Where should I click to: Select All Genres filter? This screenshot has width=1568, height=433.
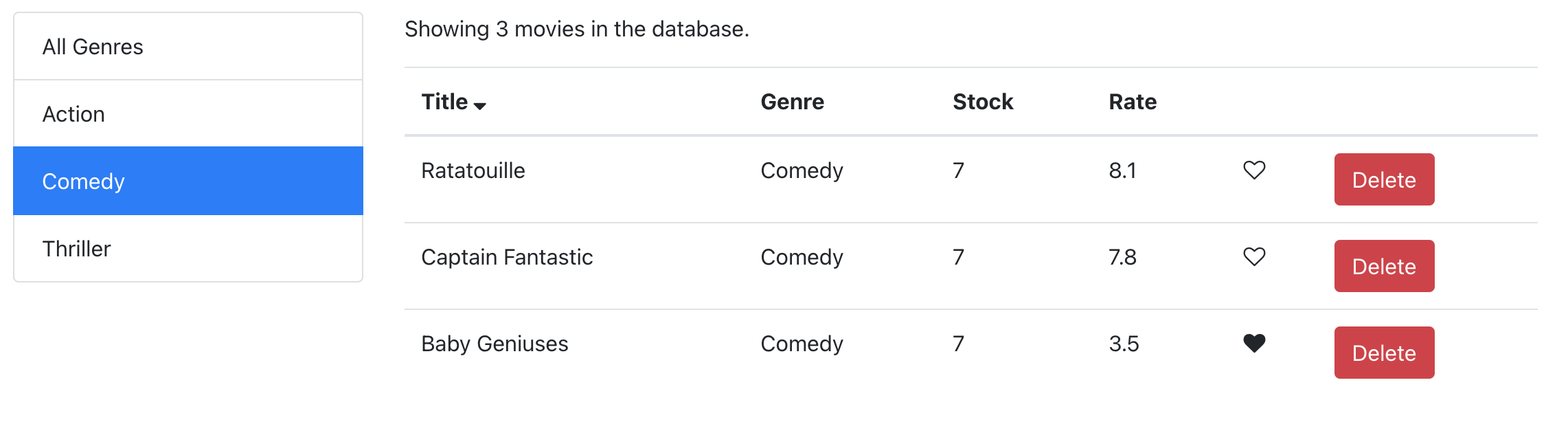(188, 47)
